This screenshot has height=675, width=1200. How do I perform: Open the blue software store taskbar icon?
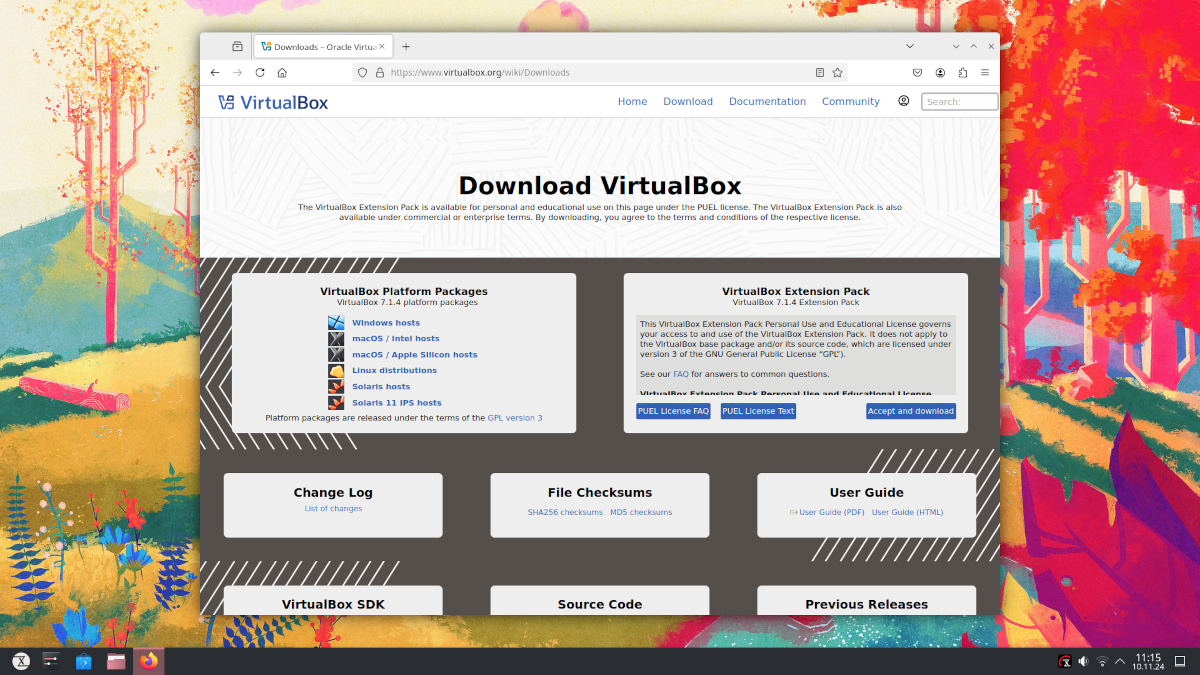click(x=84, y=661)
